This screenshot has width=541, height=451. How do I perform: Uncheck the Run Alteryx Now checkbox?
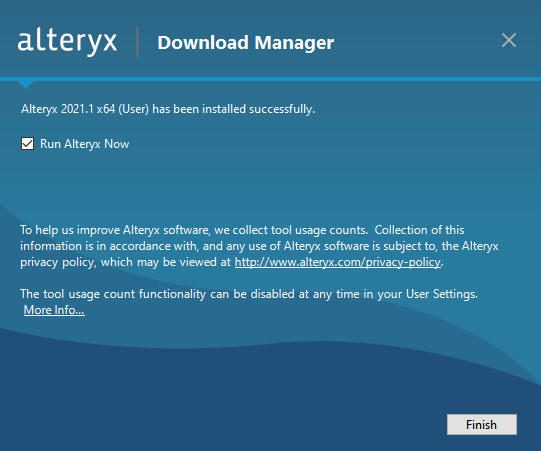point(27,144)
